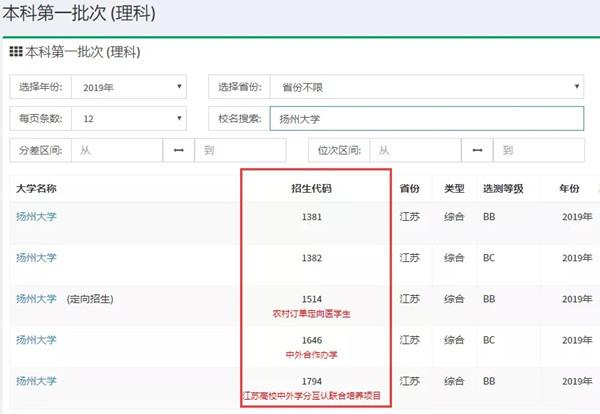600x414 pixels.
Task: Open the 选择年份 dropdown showing 2019年
Action: pos(129,87)
